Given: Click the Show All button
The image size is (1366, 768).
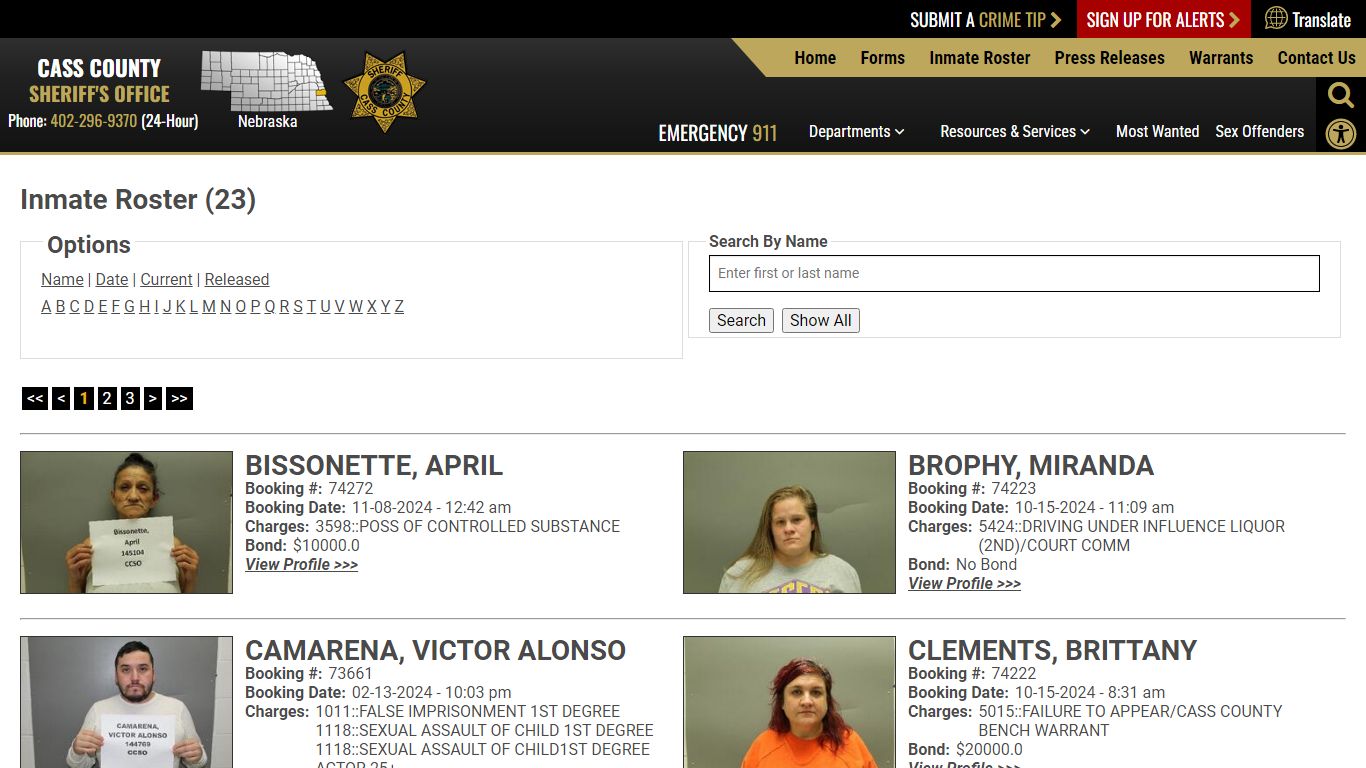Looking at the screenshot, I should tap(820, 320).
